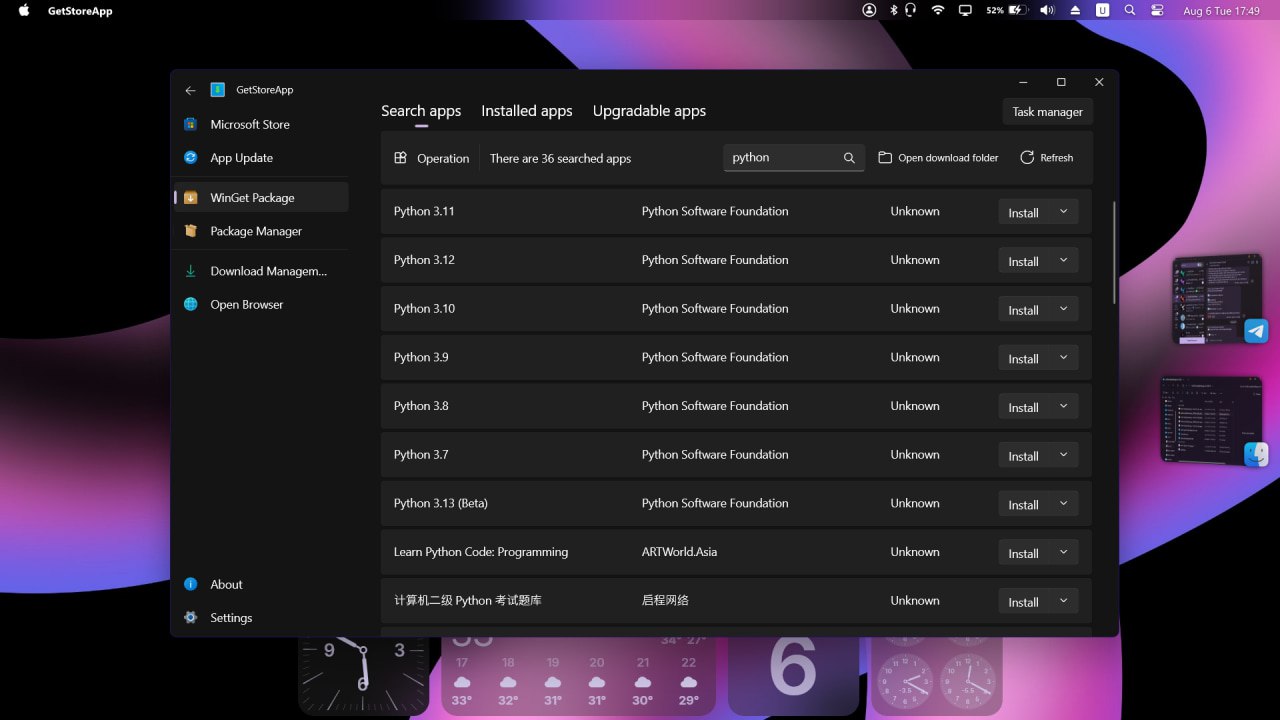Open Settings in the sidebar
Viewport: 1280px width, 720px height.
[262, 618]
